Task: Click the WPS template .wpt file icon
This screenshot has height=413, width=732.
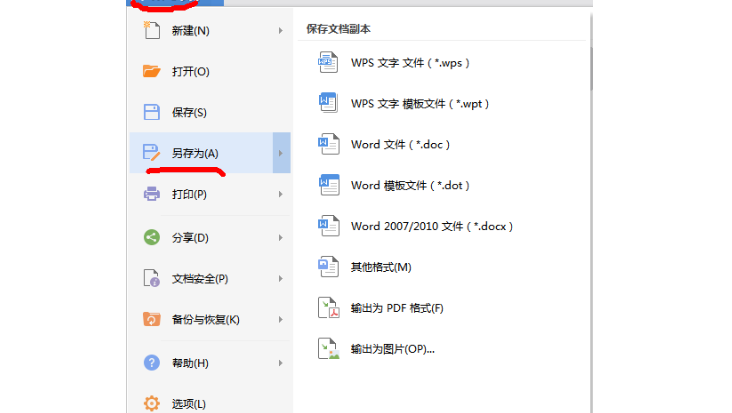Action: click(328, 103)
